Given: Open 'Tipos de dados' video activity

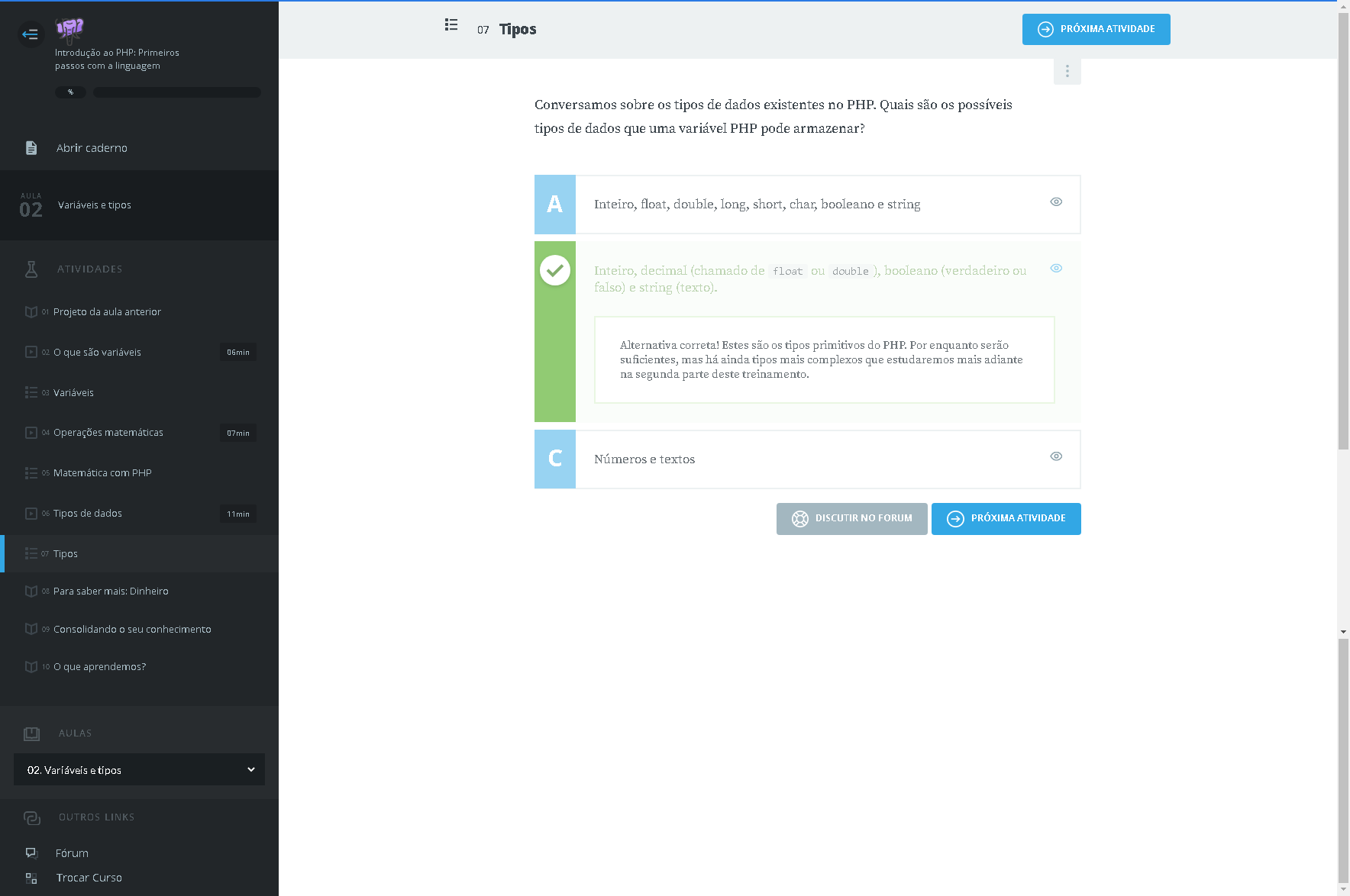Looking at the screenshot, I should [88, 514].
